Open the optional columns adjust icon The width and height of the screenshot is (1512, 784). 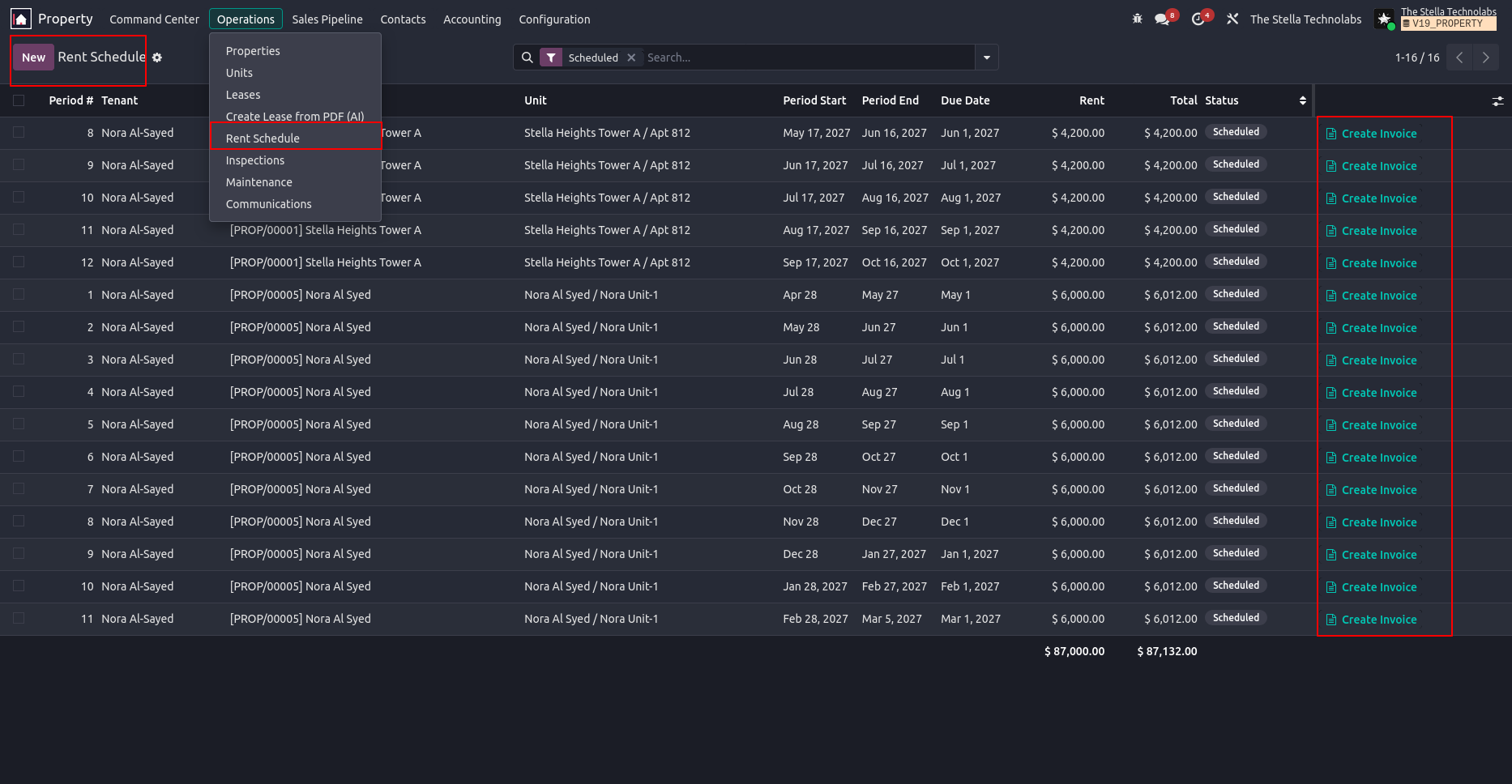click(x=1497, y=100)
